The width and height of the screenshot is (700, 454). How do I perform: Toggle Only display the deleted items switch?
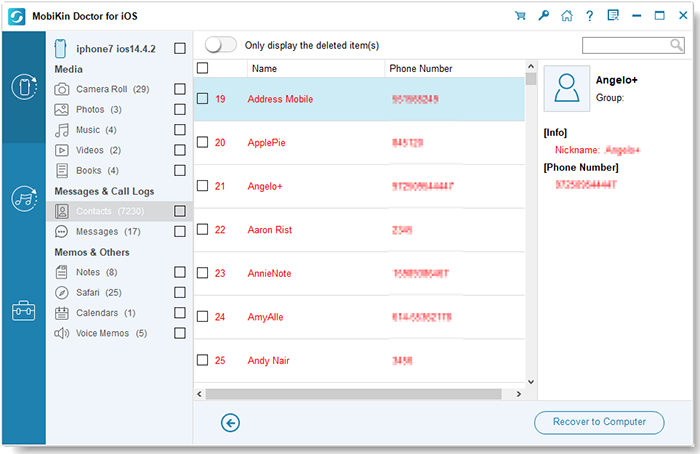(x=221, y=45)
